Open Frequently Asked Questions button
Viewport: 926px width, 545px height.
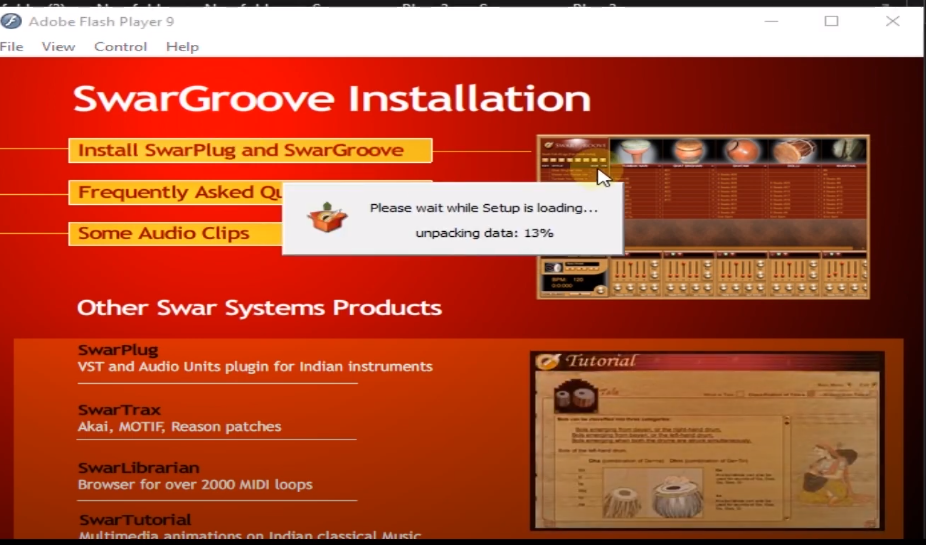coord(175,192)
